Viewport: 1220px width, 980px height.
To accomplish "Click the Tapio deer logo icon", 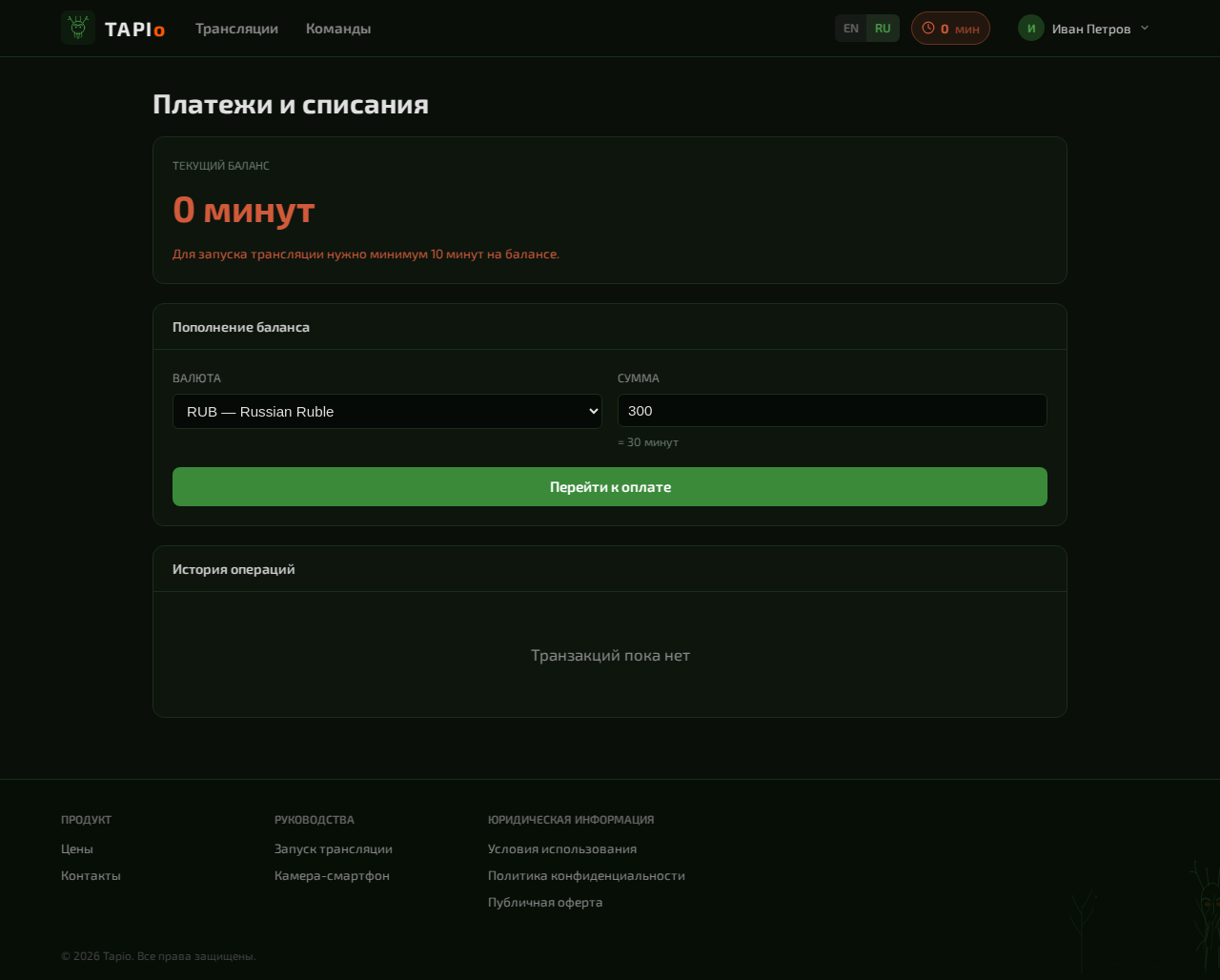I will click(78, 28).
